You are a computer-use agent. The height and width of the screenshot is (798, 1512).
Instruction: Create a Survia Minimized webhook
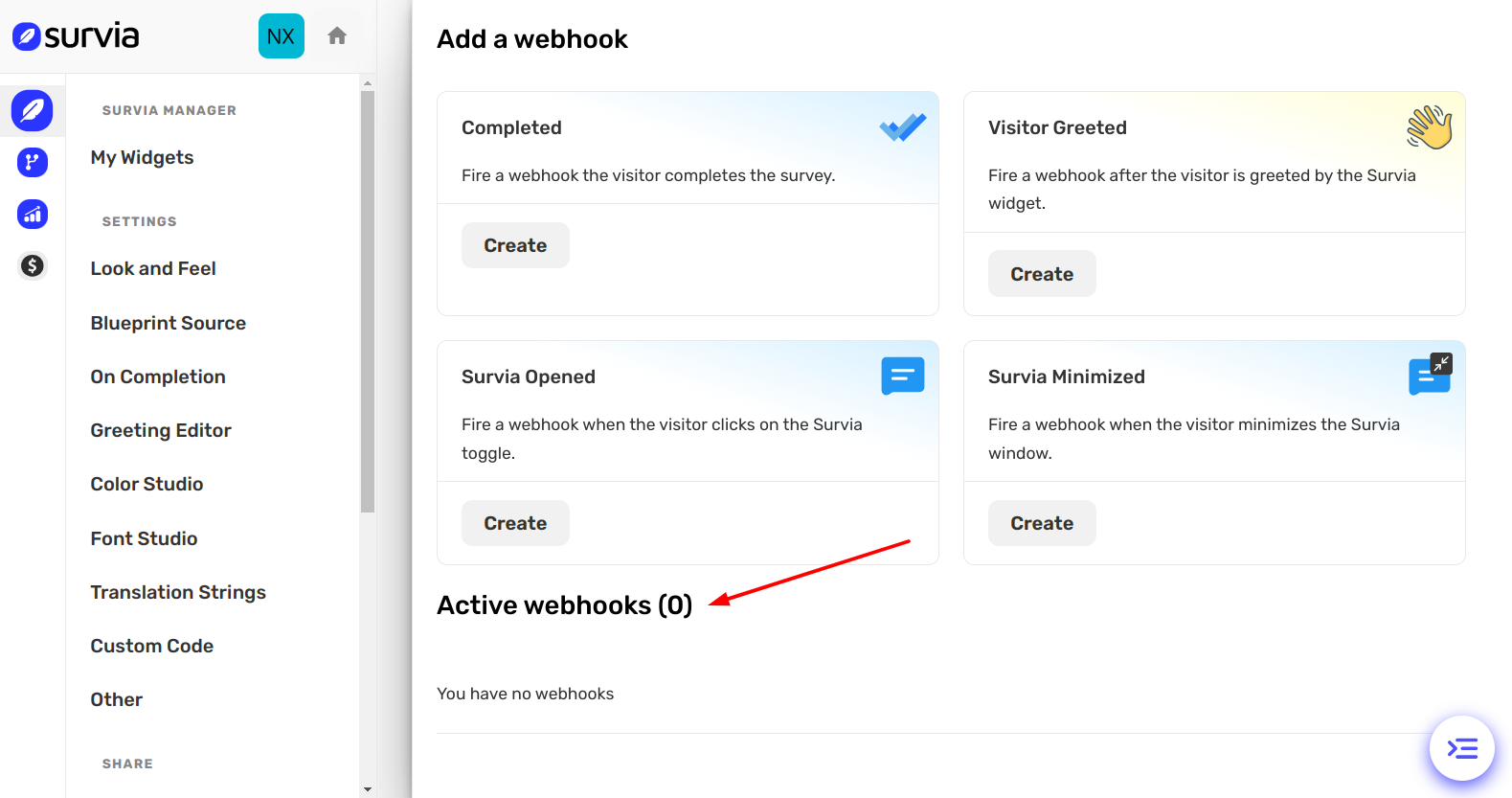tap(1042, 523)
